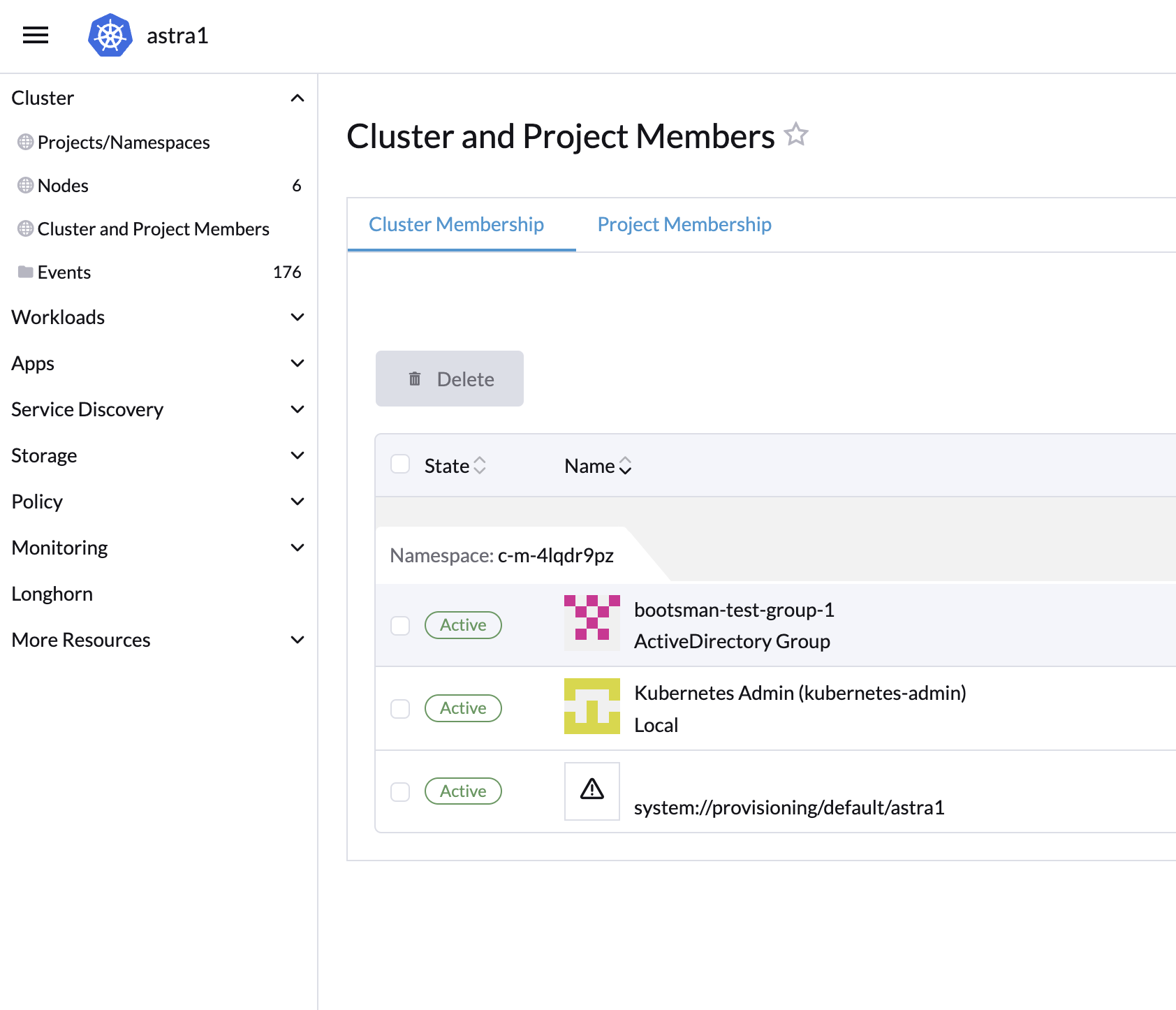Open Longhorn from the sidebar
1176x1010 pixels.
pos(52,594)
